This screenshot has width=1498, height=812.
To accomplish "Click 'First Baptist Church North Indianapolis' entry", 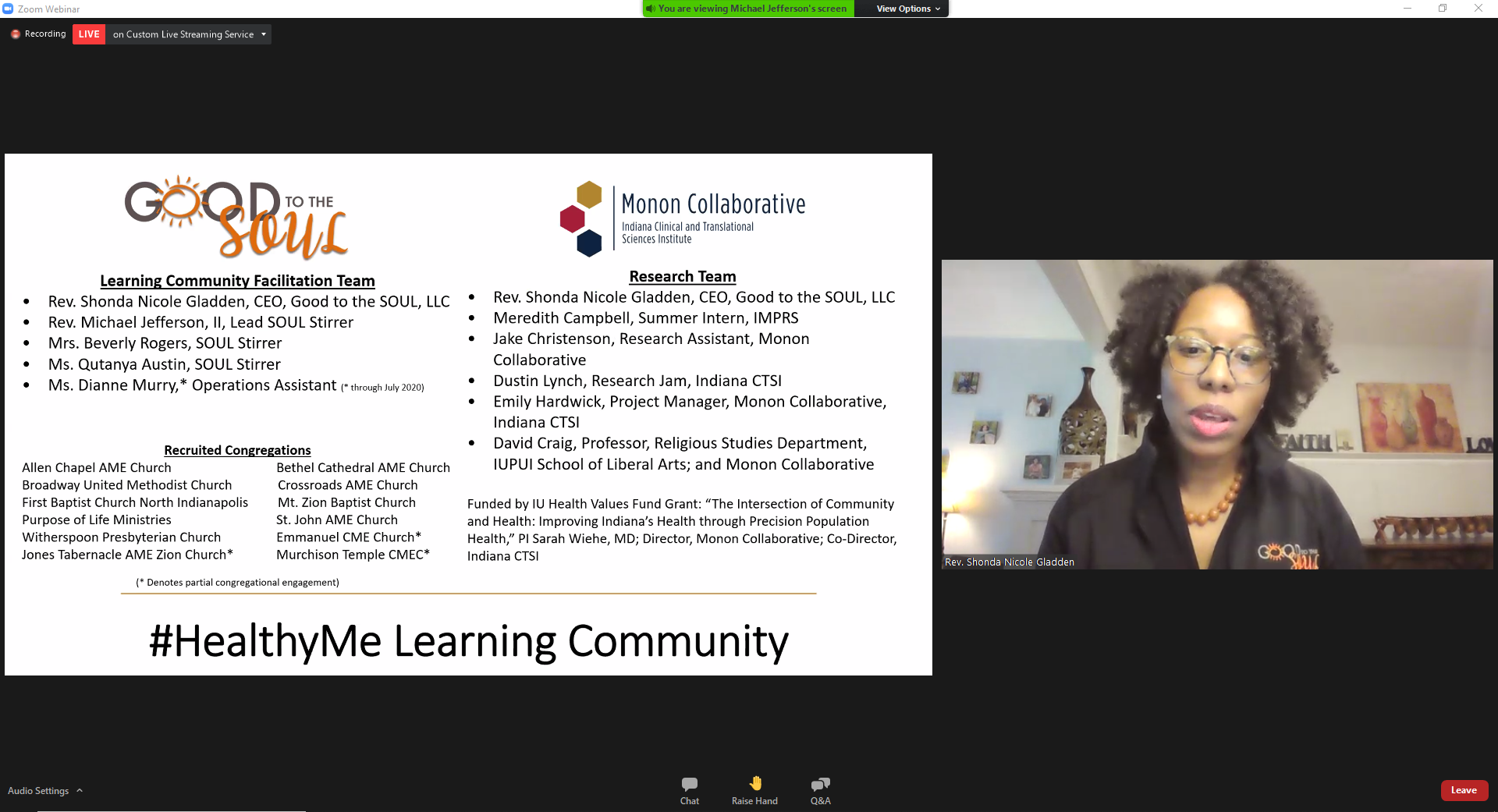I will 135,502.
